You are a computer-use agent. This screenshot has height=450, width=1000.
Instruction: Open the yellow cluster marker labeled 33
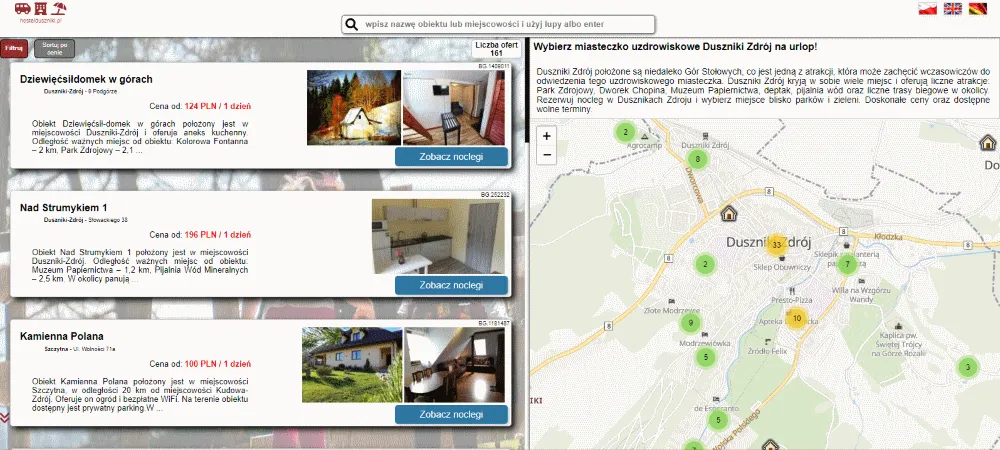[777, 245]
